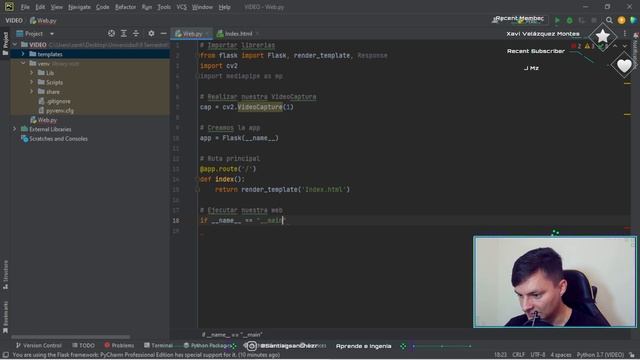
Task: Toggle the Project side tool window
Action: tap(5, 43)
